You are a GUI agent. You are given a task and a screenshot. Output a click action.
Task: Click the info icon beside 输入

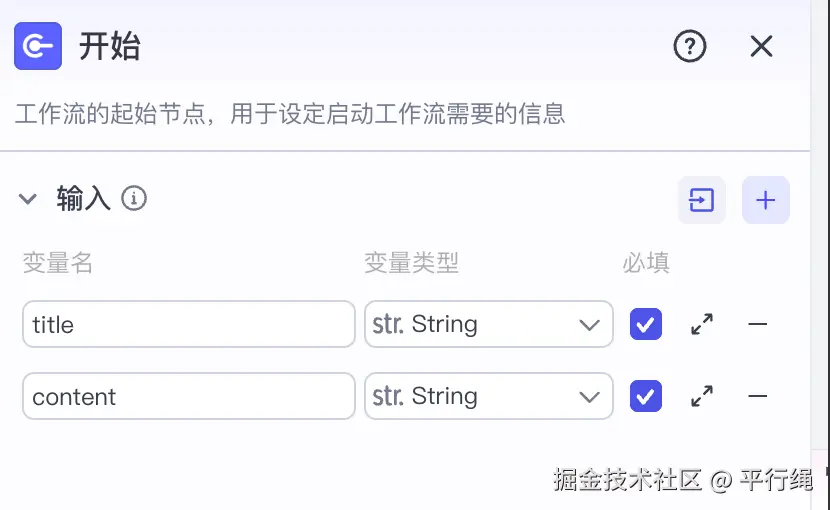tap(134, 199)
